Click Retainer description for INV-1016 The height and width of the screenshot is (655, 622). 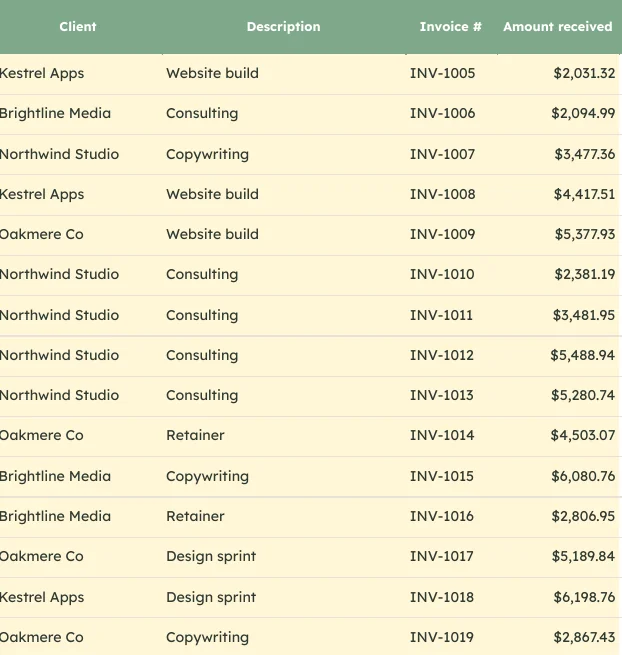[195, 516]
